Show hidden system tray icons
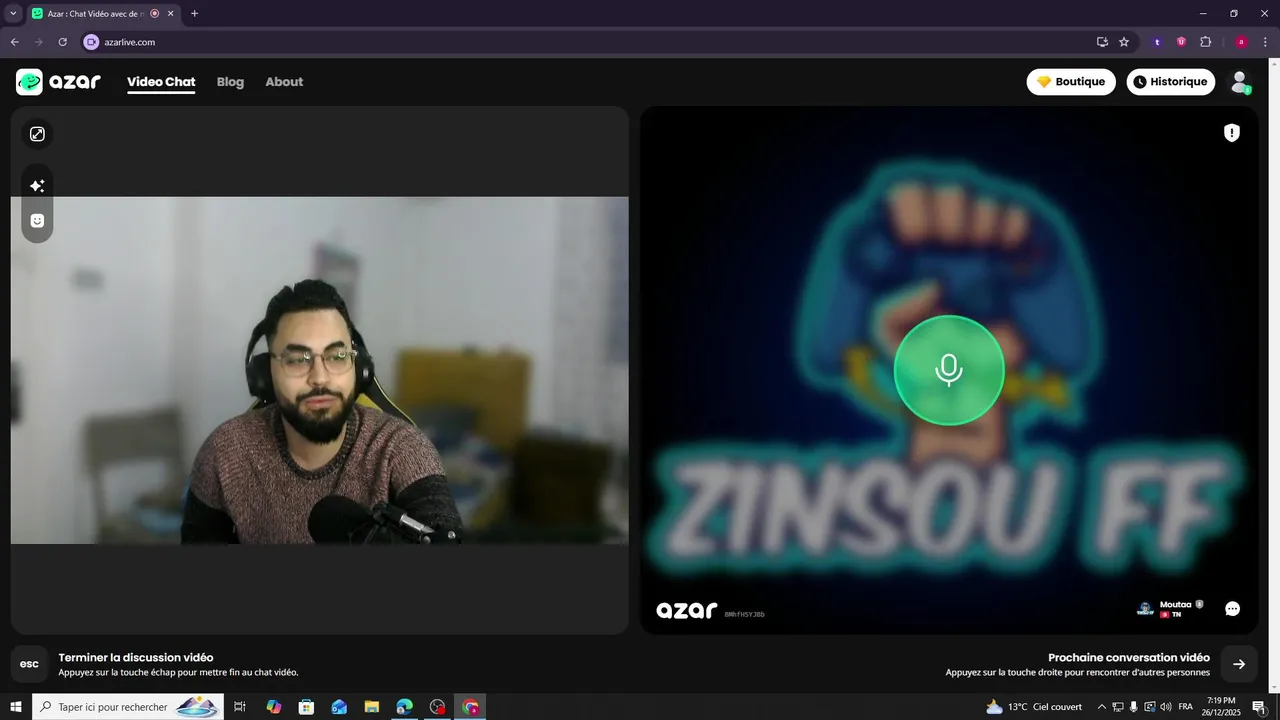1280x720 pixels. tap(1102, 707)
